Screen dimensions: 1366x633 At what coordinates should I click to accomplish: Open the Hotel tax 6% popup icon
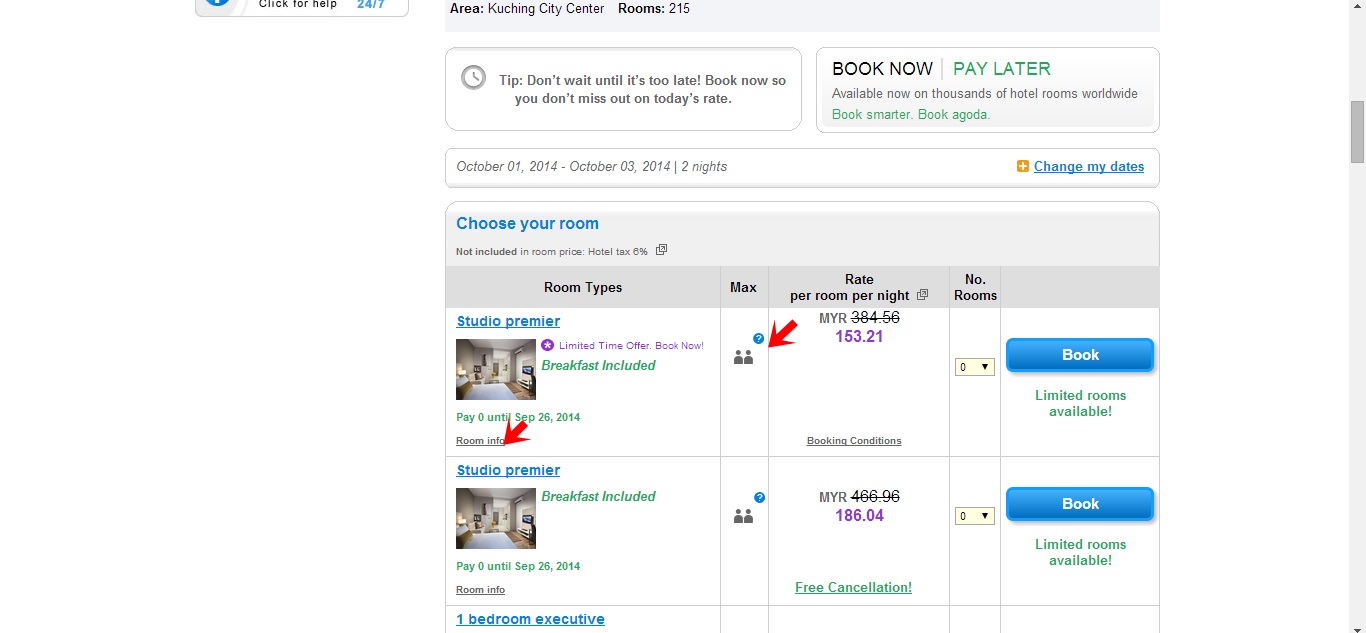click(661, 250)
